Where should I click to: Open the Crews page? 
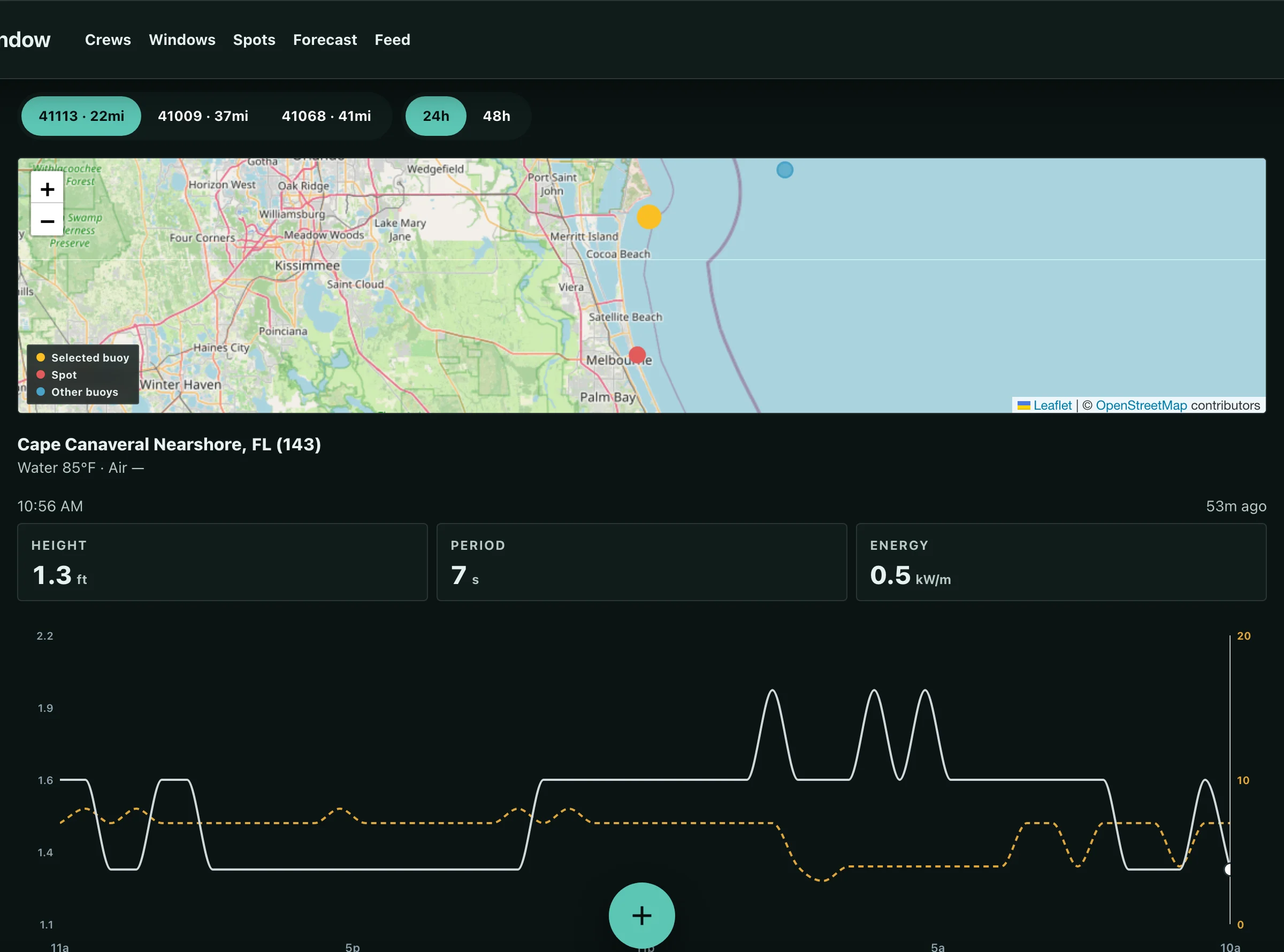coord(108,40)
